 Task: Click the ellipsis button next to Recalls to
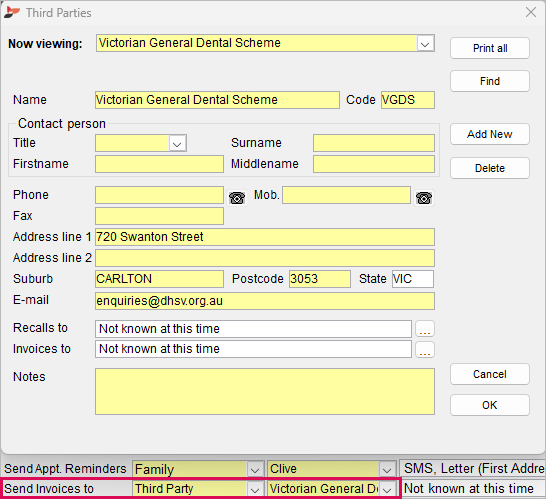click(x=425, y=329)
